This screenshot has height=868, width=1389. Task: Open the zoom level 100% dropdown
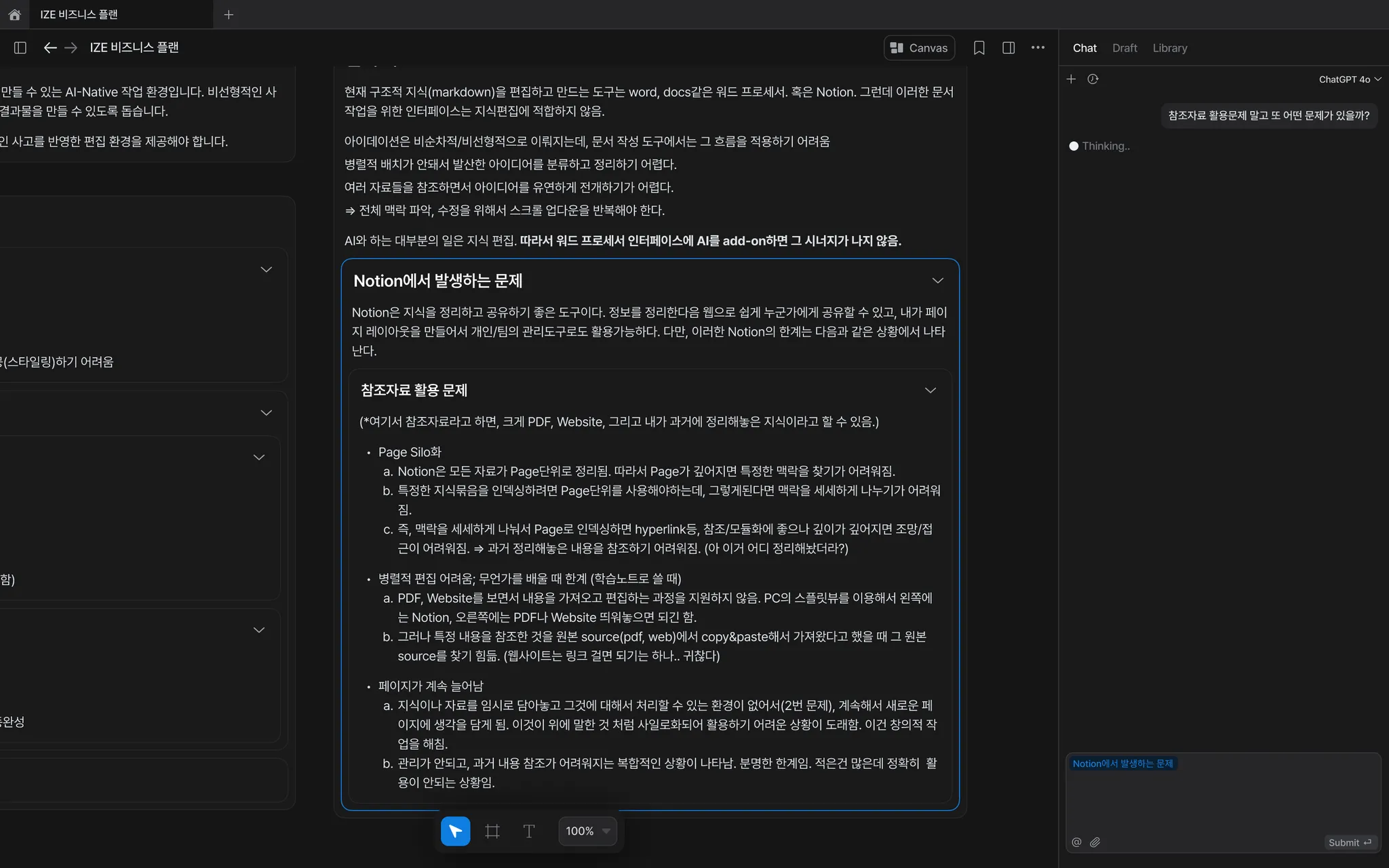587,831
